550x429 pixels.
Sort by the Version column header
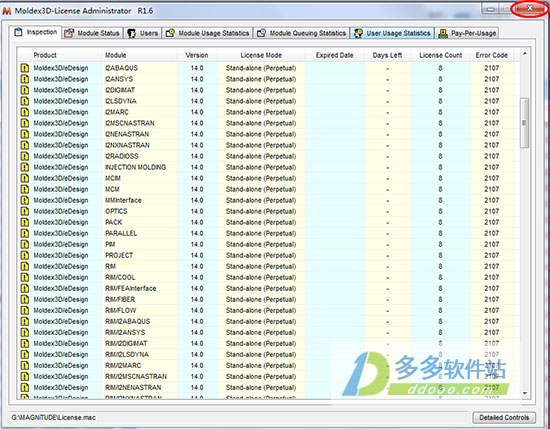[x=197, y=55]
